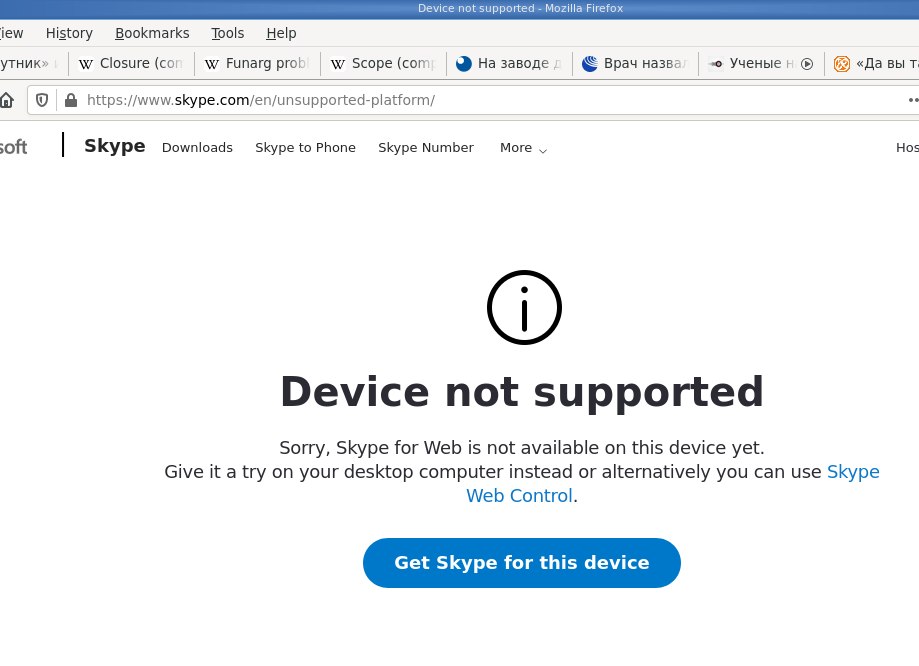This screenshot has height=666, width=919.
Task: Open the 'Ученые' bookmark
Action: point(761,63)
